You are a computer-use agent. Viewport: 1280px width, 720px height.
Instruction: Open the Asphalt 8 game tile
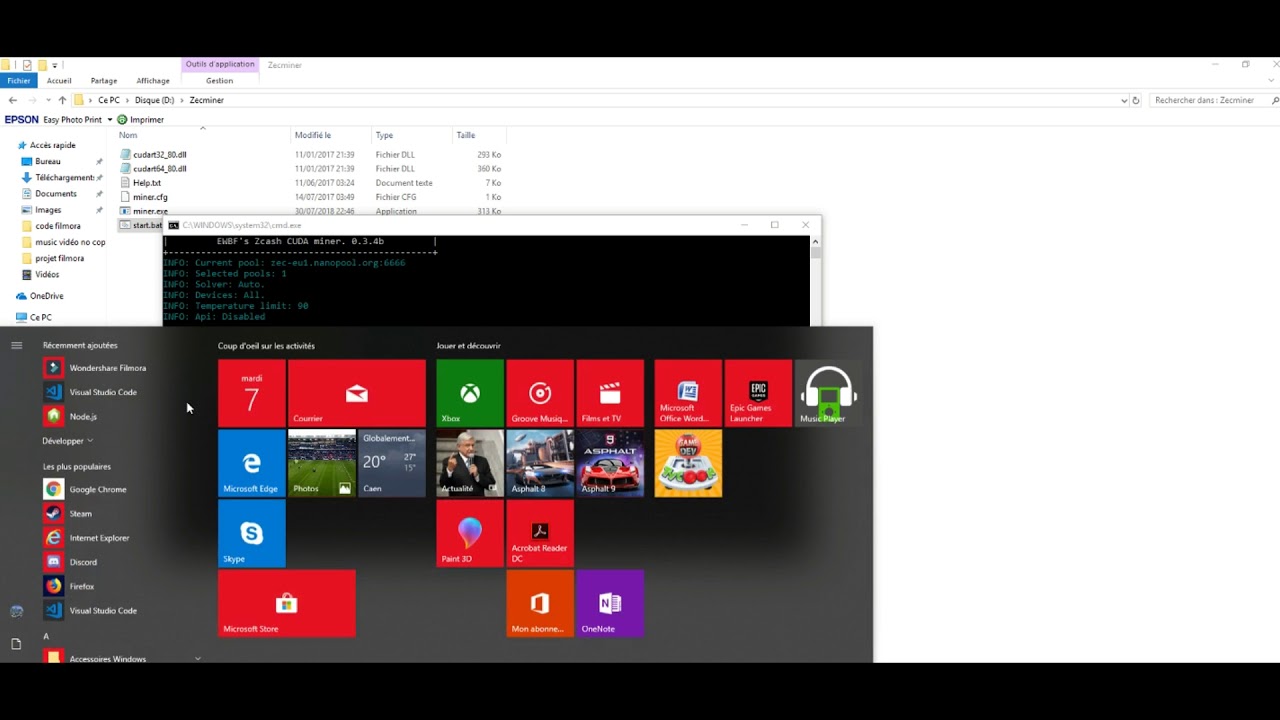tap(540, 463)
